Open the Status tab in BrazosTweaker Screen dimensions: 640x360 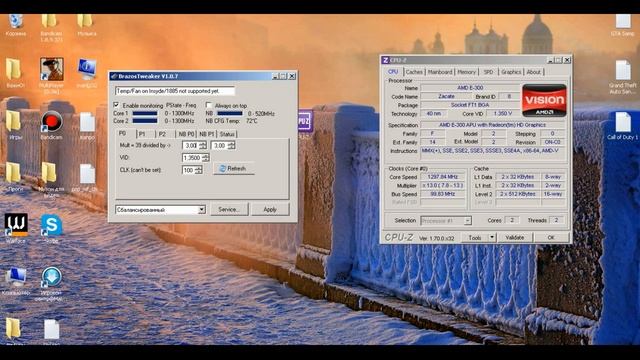tap(227, 134)
